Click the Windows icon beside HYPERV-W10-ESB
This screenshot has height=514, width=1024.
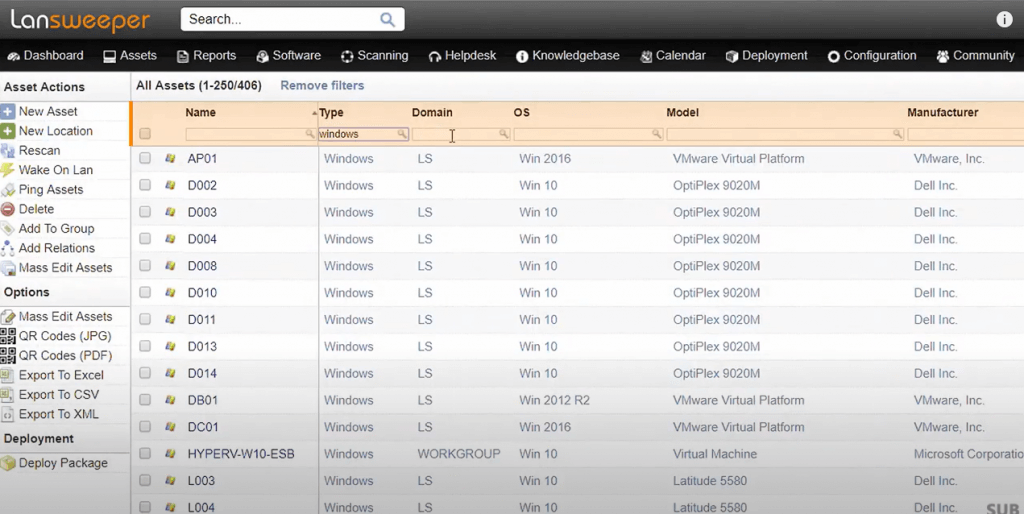170,453
